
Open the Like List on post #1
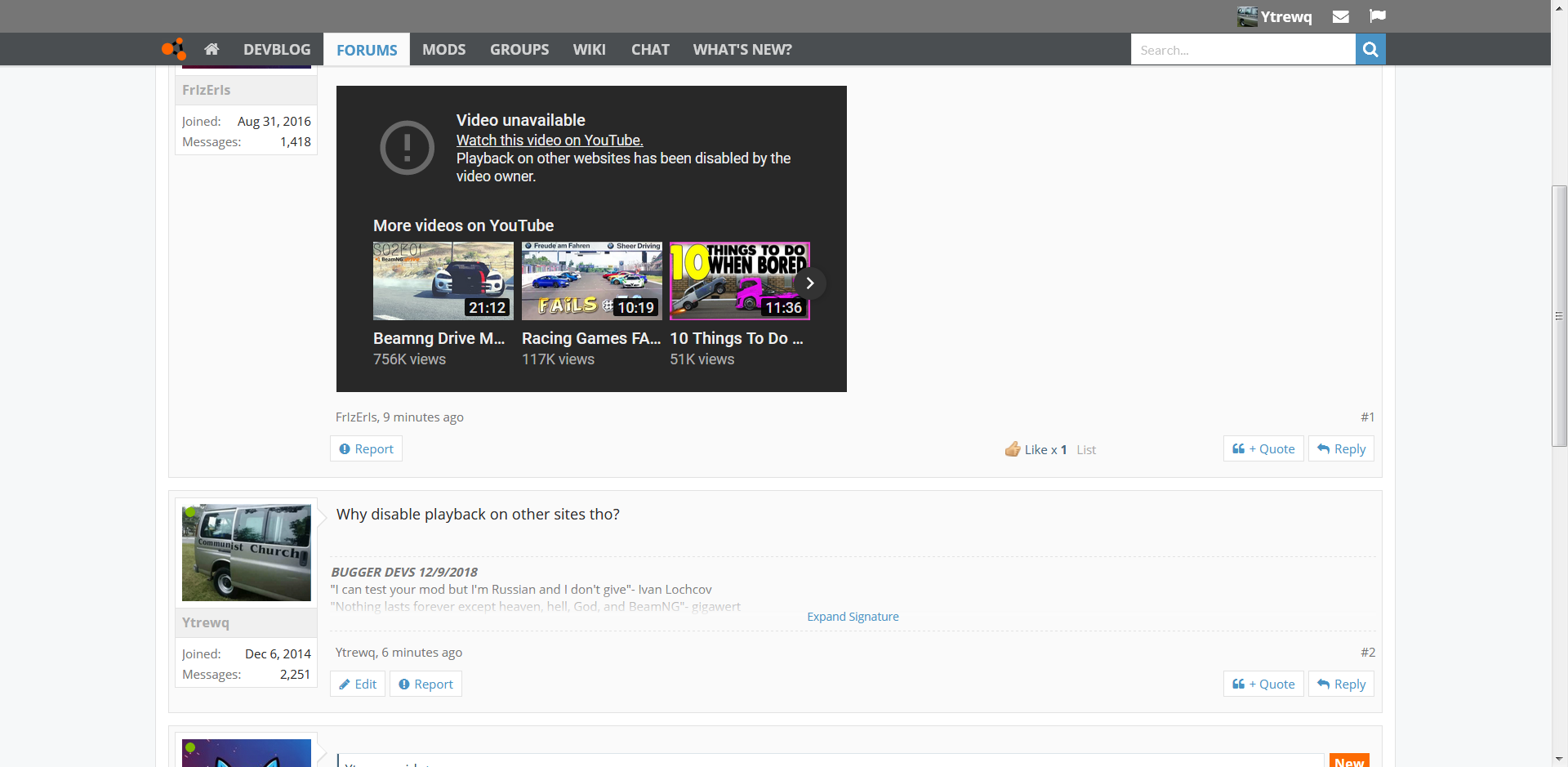1086,449
